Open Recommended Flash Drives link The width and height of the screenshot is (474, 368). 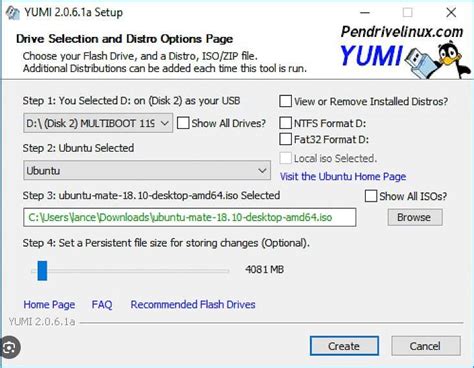click(x=193, y=304)
